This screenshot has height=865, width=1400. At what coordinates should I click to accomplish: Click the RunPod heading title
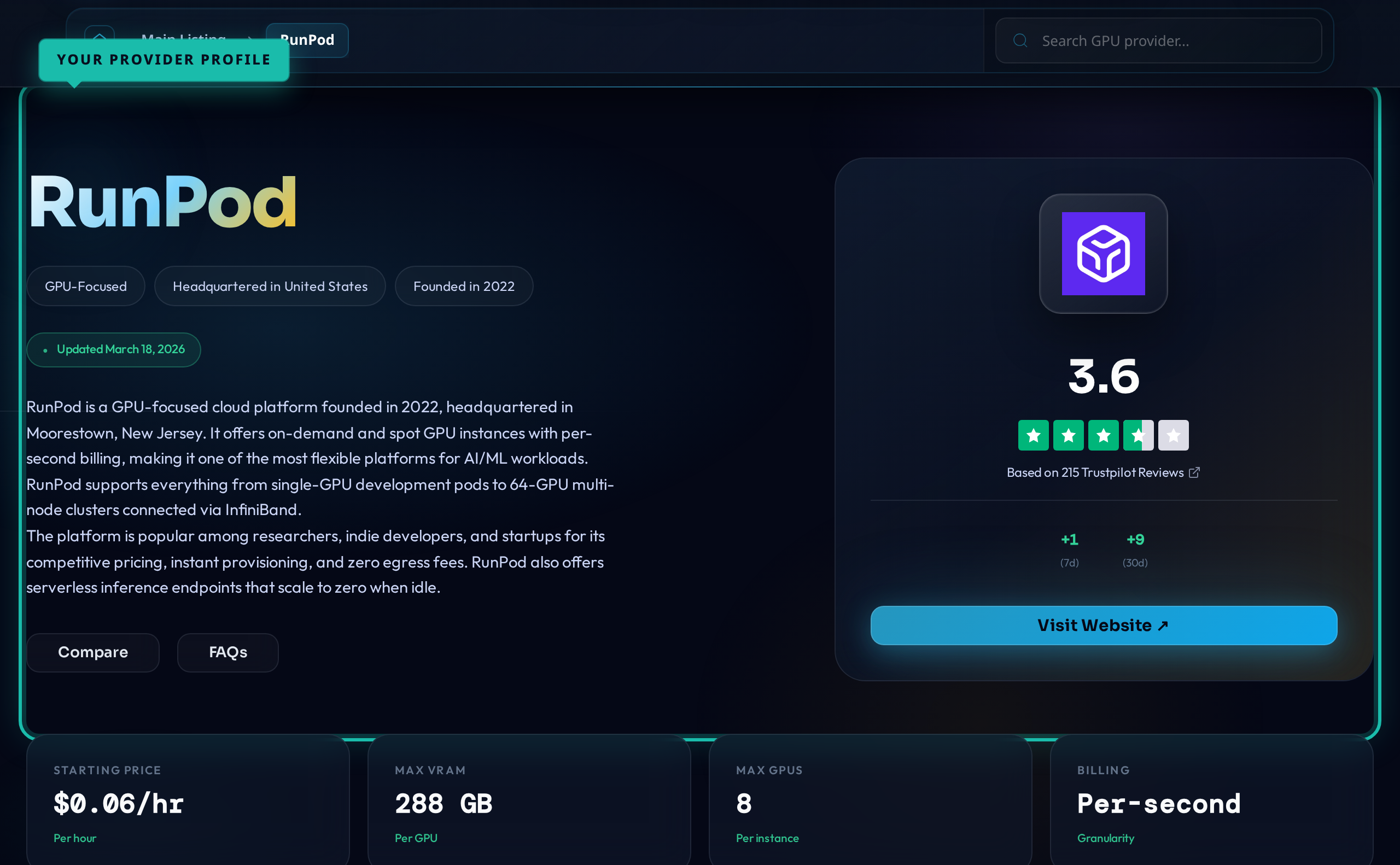(x=162, y=202)
